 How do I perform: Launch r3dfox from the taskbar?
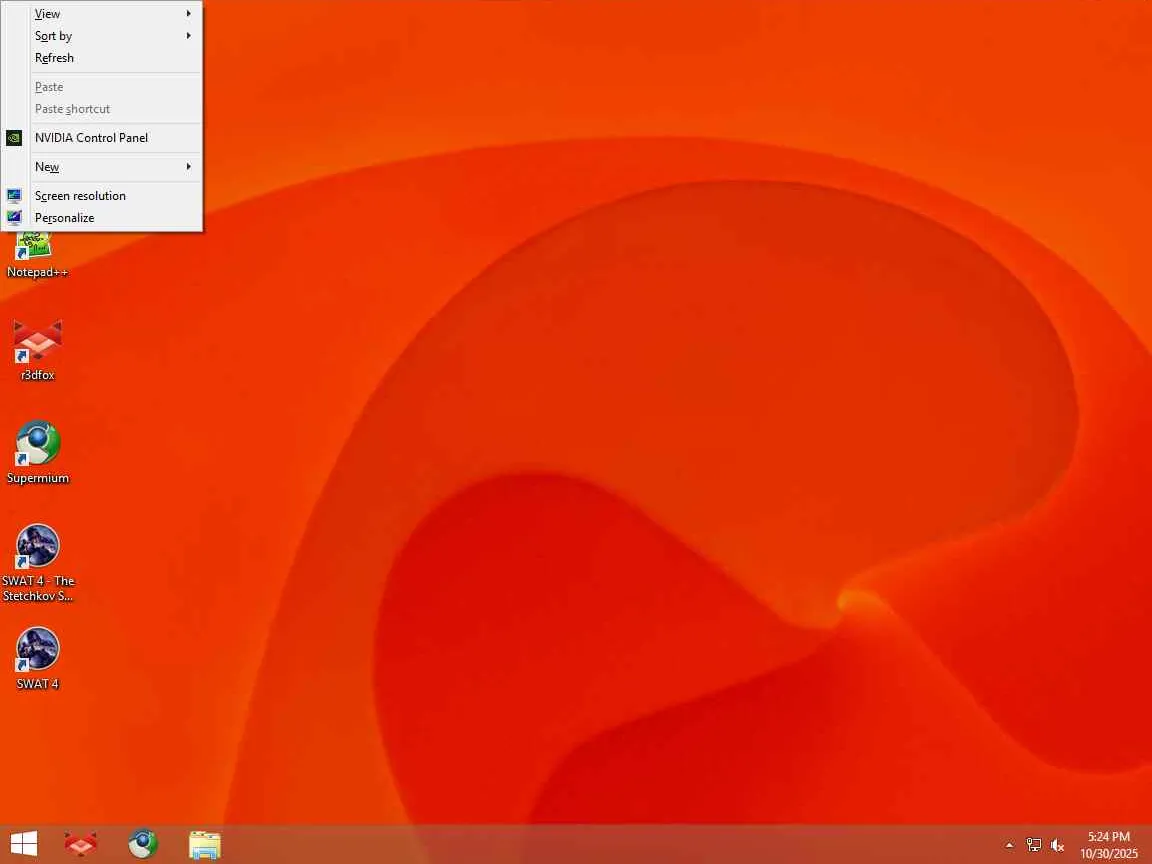tap(81, 844)
